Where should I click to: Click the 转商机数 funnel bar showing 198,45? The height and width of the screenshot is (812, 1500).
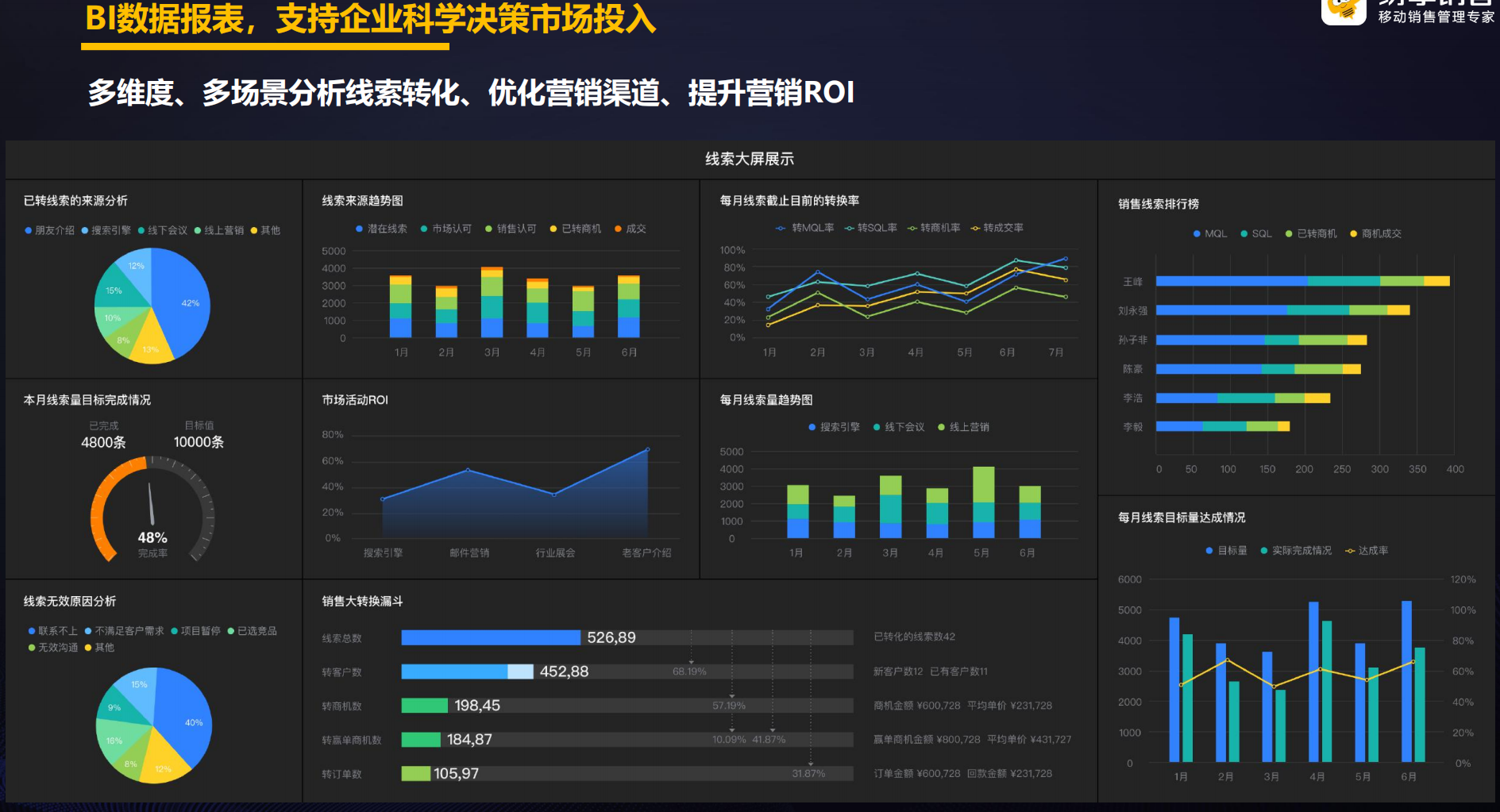pyautogui.click(x=424, y=706)
